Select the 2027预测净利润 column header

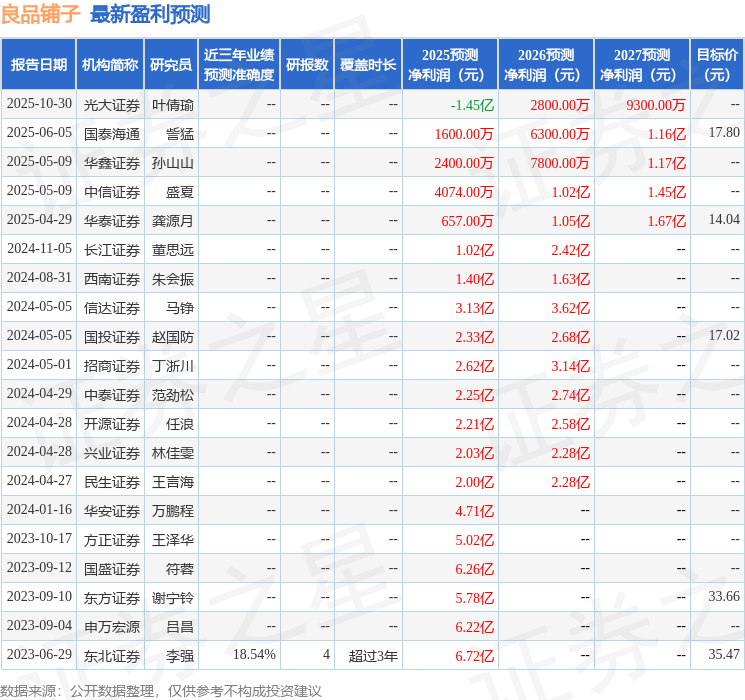point(642,64)
